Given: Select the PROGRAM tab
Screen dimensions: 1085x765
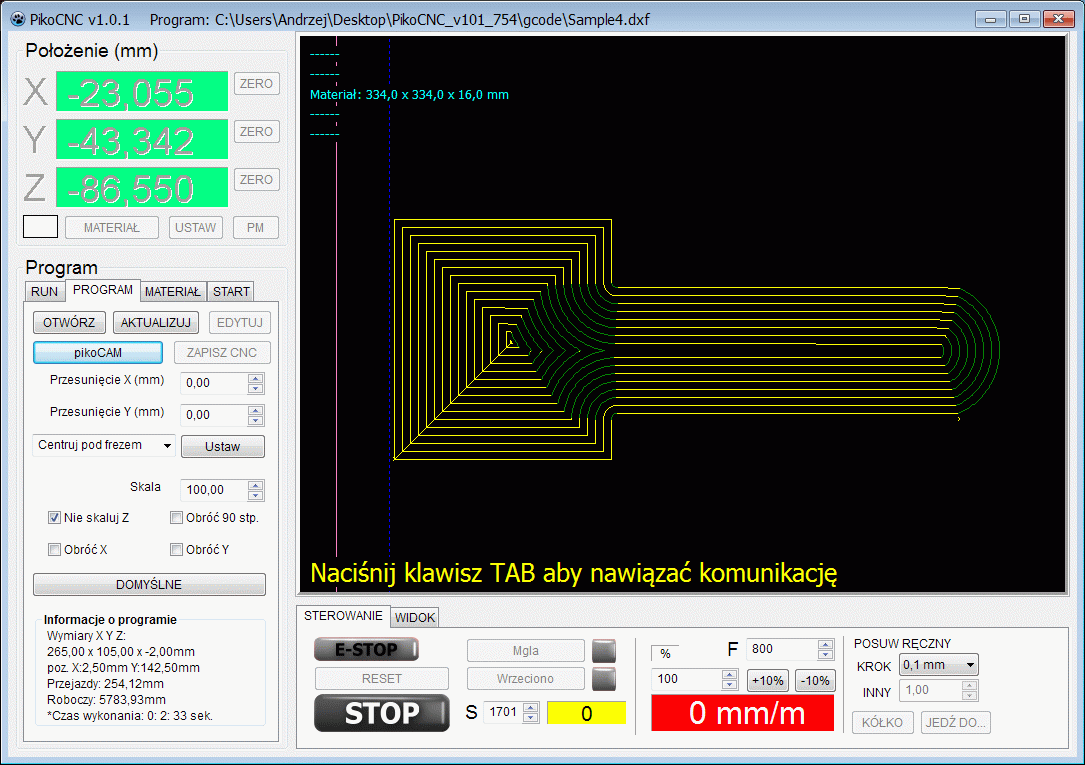Looking at the screenshot, I should pos(102,290).
